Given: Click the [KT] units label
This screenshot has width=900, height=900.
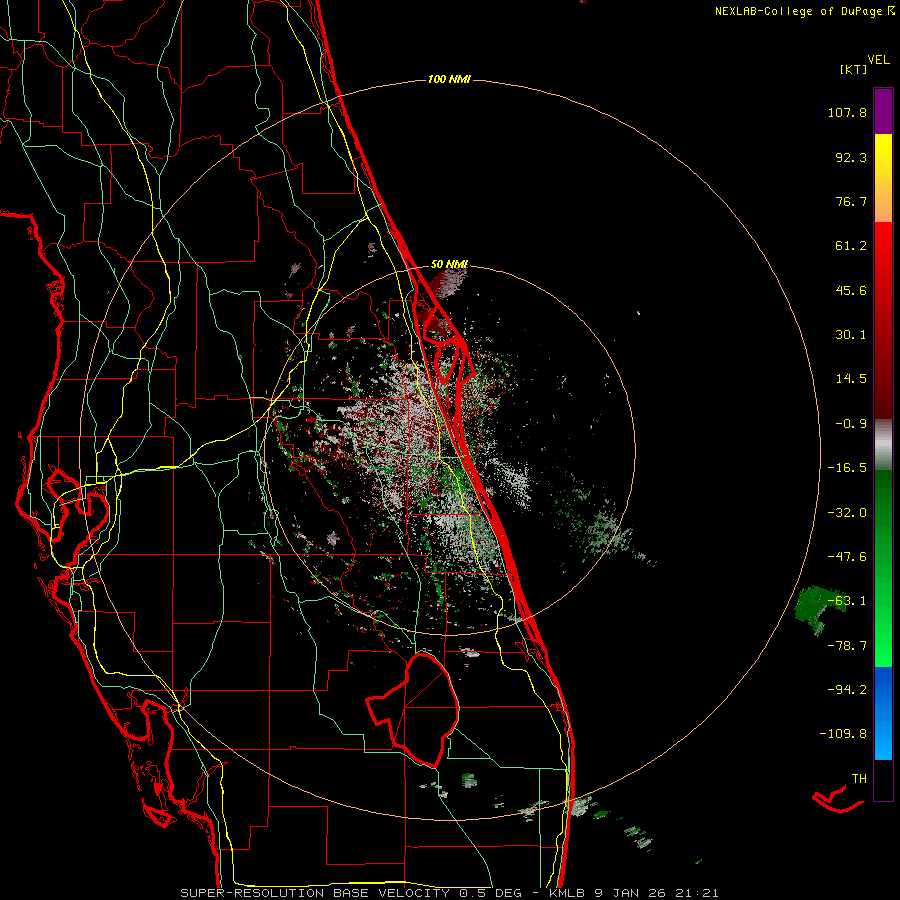Looking at the screenshot, I should (853, 69).
